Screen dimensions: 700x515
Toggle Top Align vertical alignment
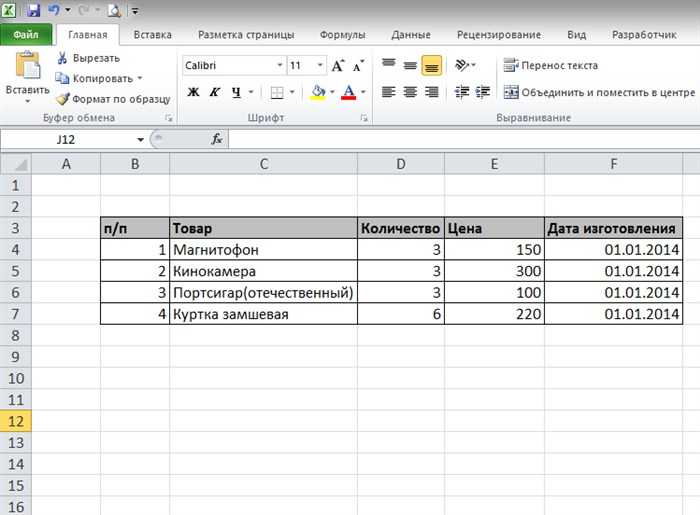388,66
